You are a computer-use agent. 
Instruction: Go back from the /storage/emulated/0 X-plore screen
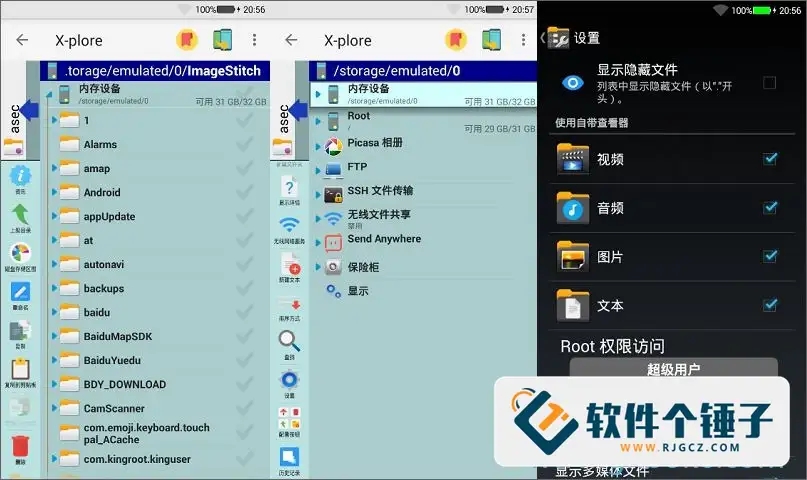(291, 40)
